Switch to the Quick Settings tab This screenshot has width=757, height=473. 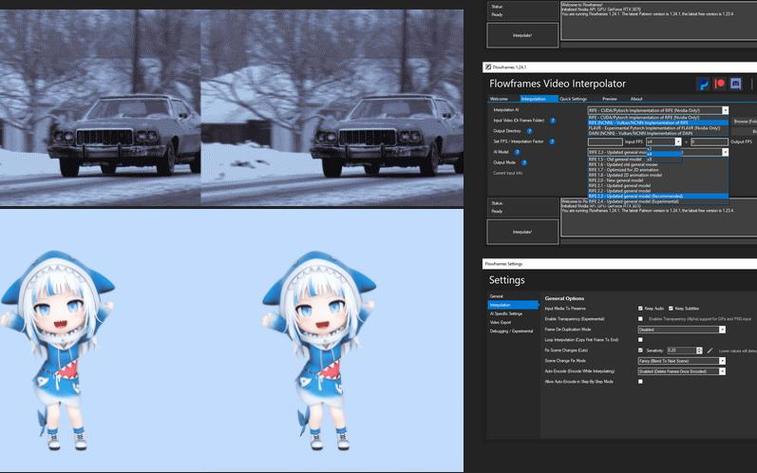573,99
